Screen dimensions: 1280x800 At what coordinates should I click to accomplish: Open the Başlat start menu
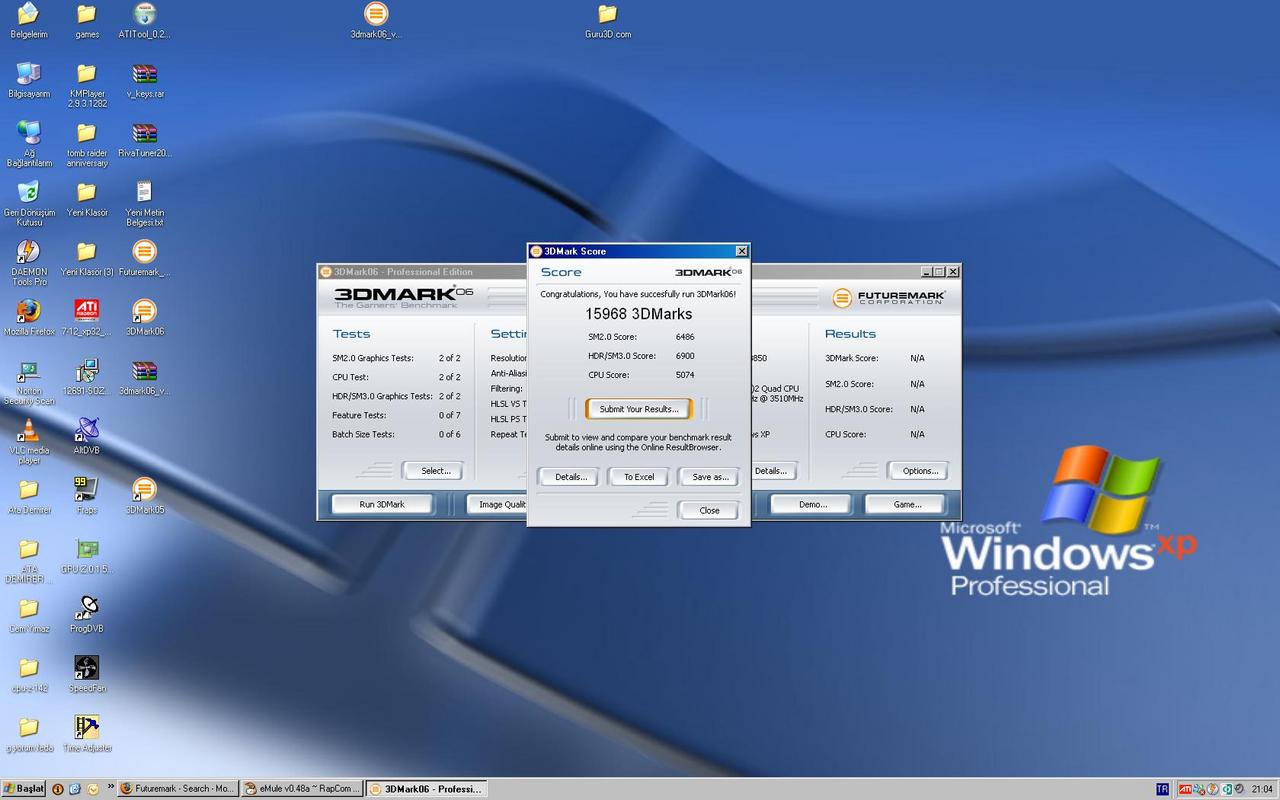tap(24, 789)
